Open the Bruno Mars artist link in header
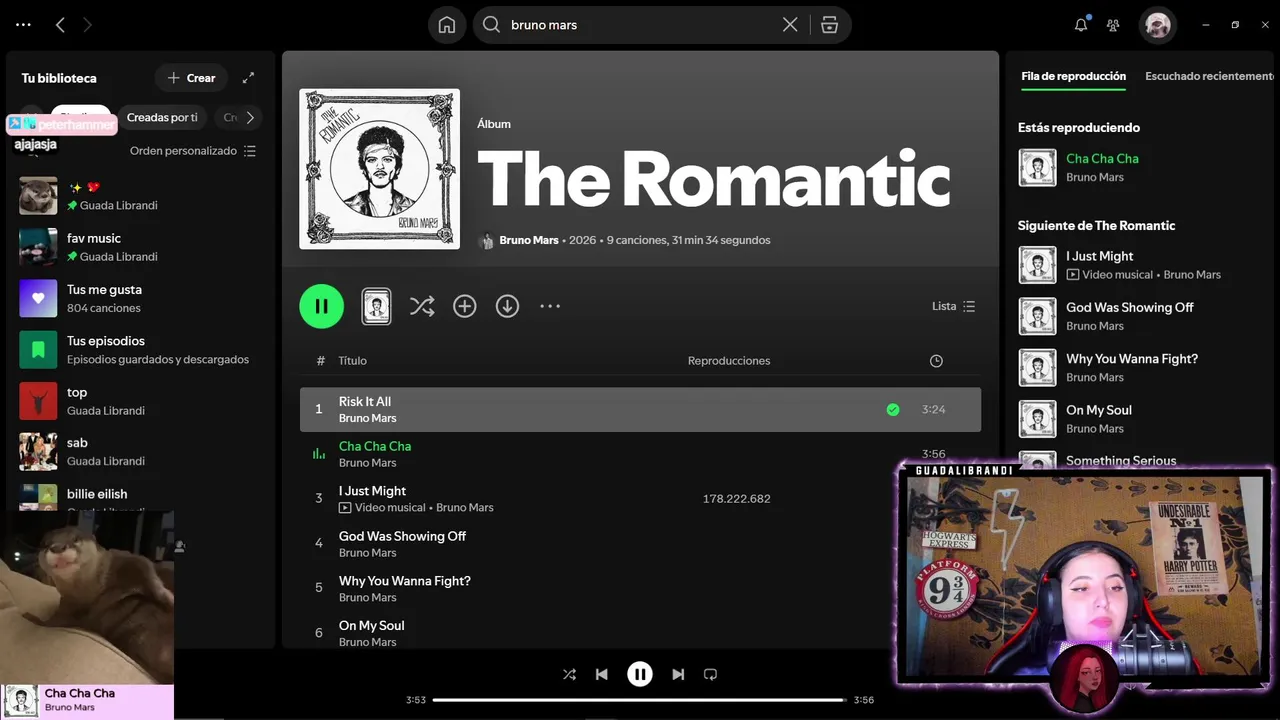The width and height of the screenshot is (1280, 720). (x=529, y=240)
